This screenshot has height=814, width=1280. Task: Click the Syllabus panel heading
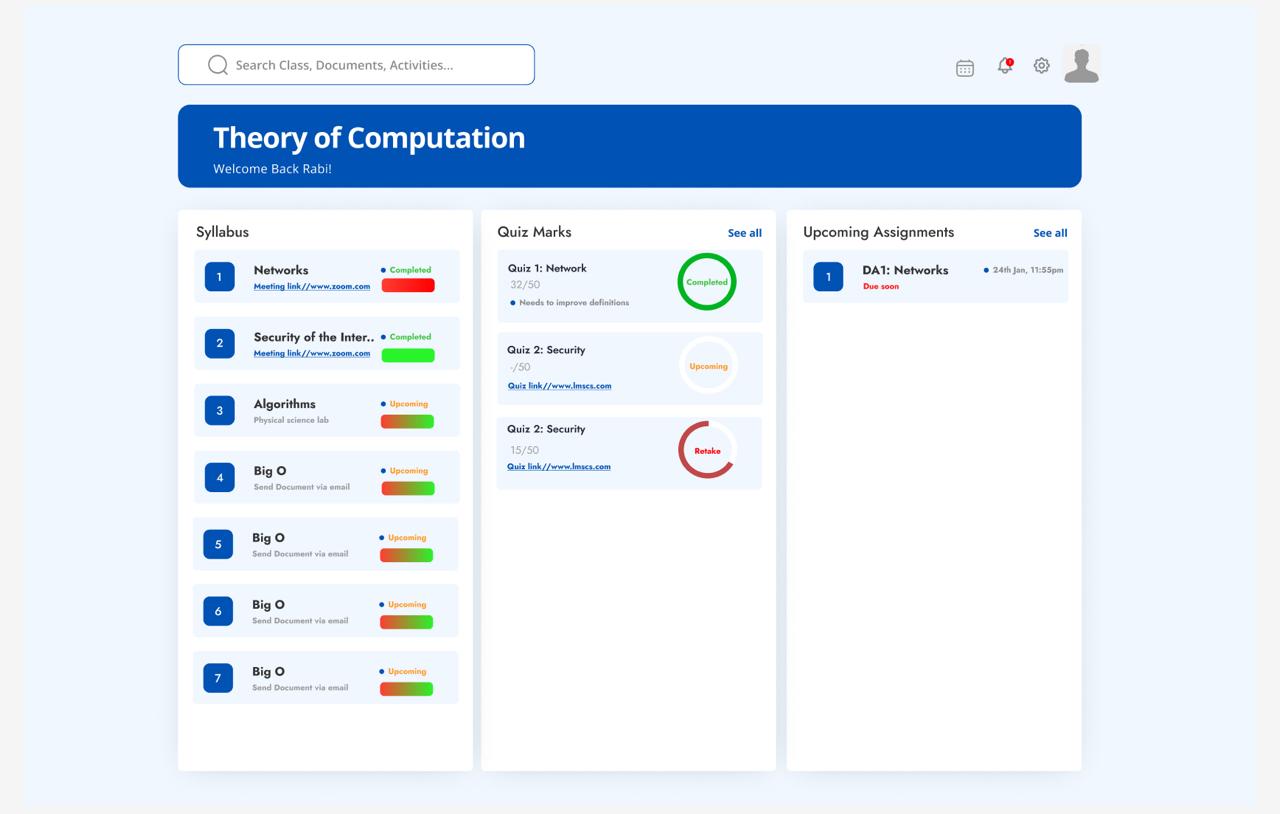pyautogui.click(x=222, y=232)
